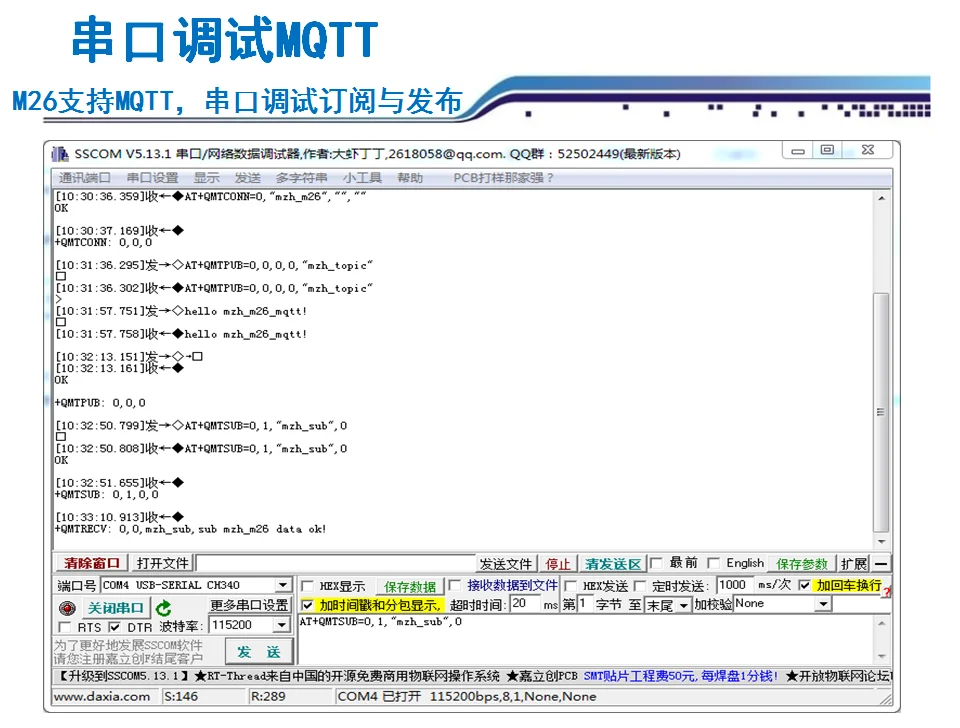Viewport: 960px width, 728px height.
Task: Open the 小工具 menu
Action: coord(362,178)
